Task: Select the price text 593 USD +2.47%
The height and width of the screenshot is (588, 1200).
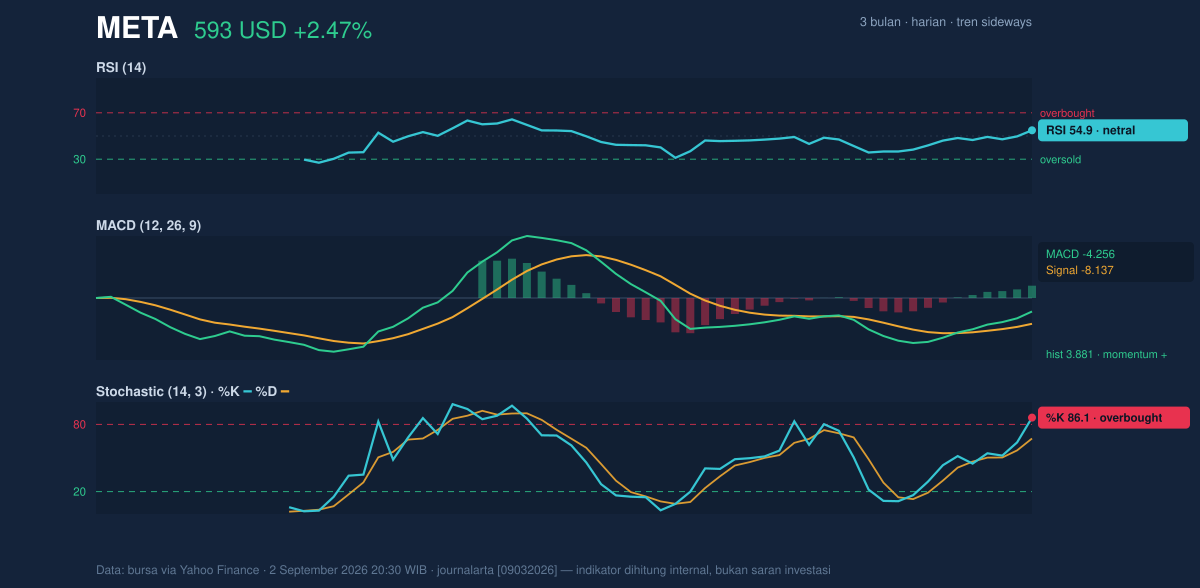Action: coord(283,31)
